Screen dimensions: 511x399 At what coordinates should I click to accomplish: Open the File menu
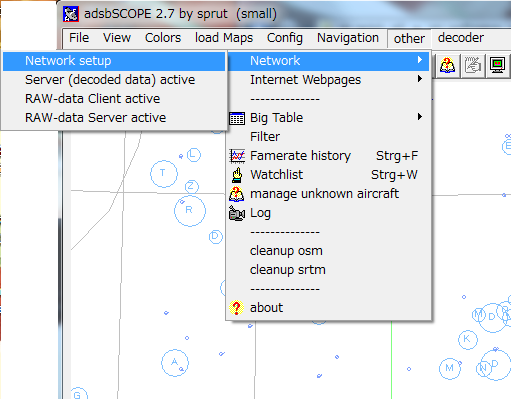(79, 38)
